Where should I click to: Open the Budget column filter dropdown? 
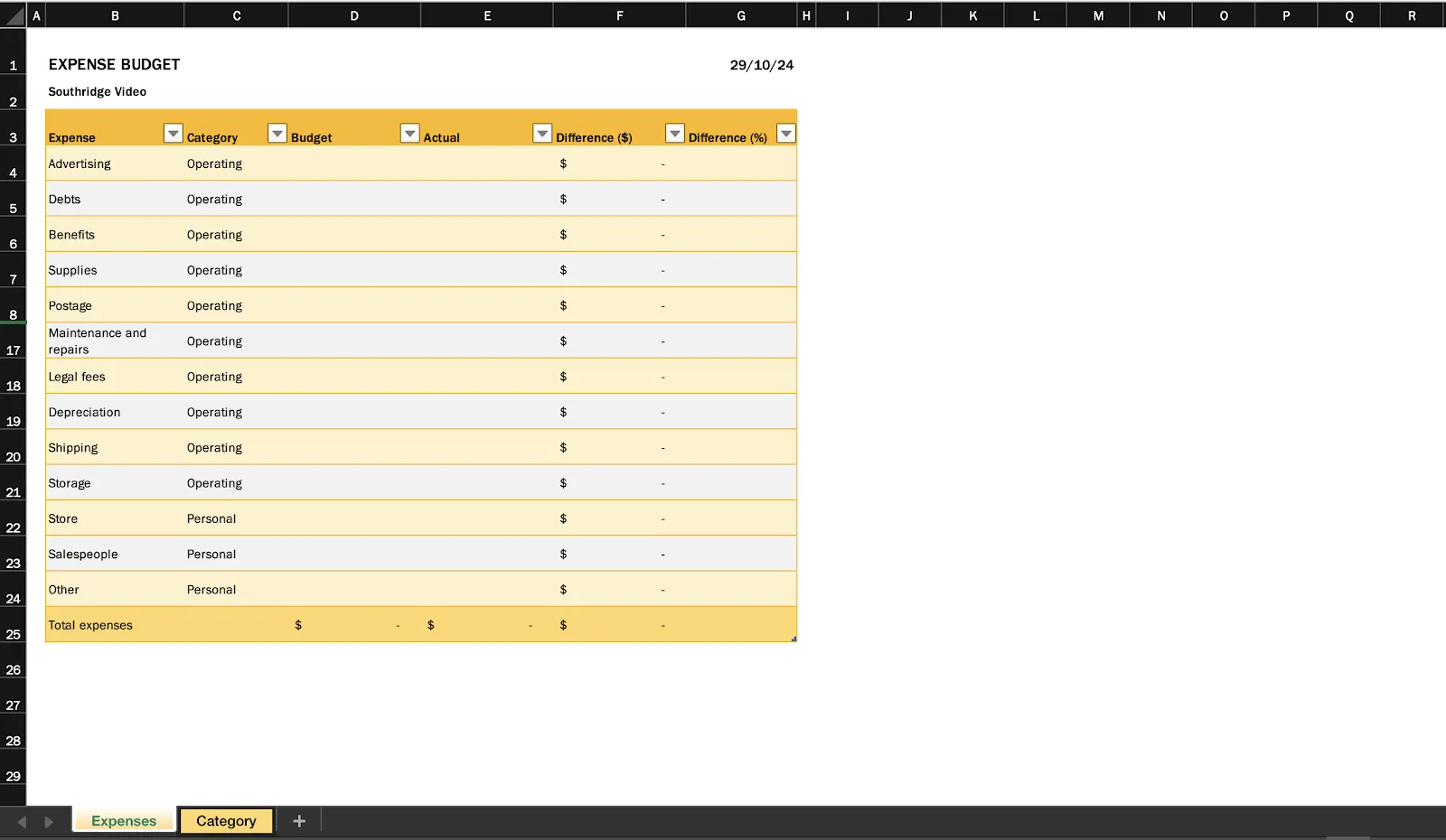pos(409,134)
